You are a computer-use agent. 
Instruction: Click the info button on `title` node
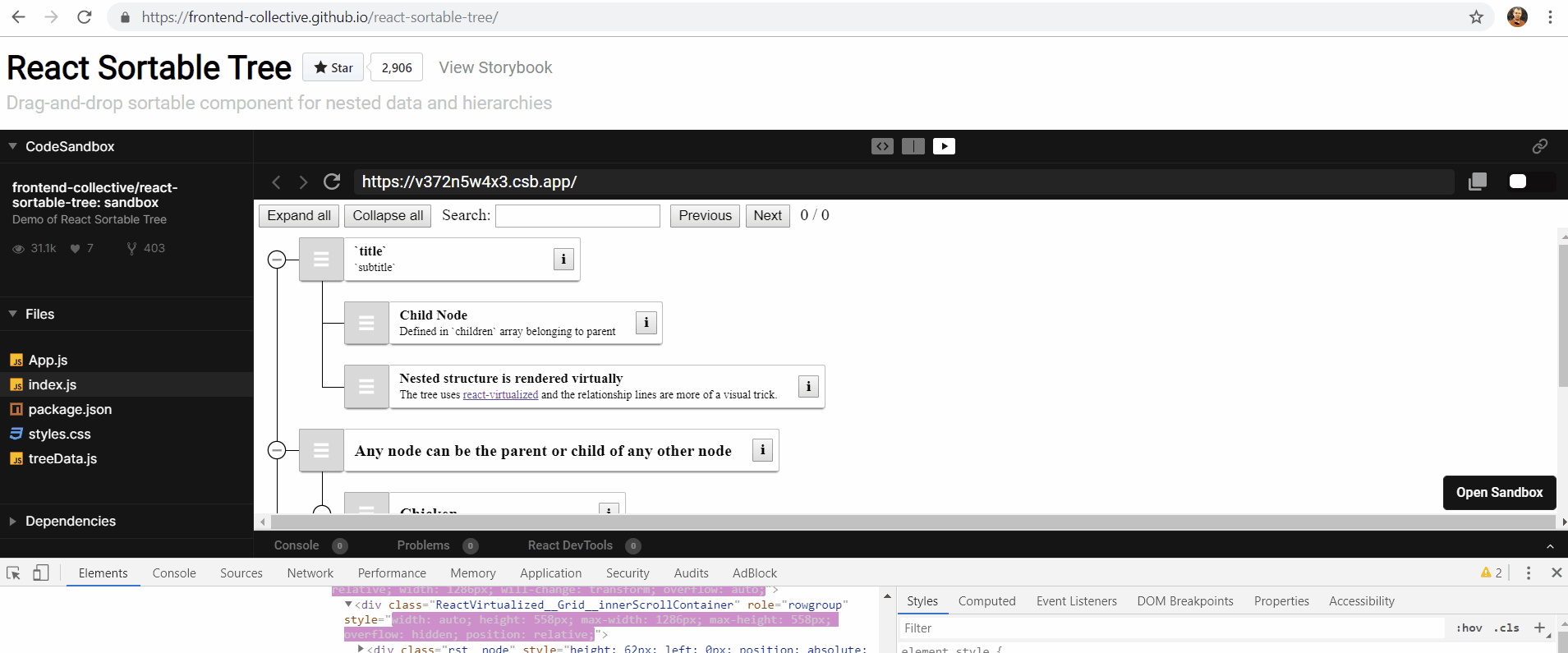[x=563, y=259]
